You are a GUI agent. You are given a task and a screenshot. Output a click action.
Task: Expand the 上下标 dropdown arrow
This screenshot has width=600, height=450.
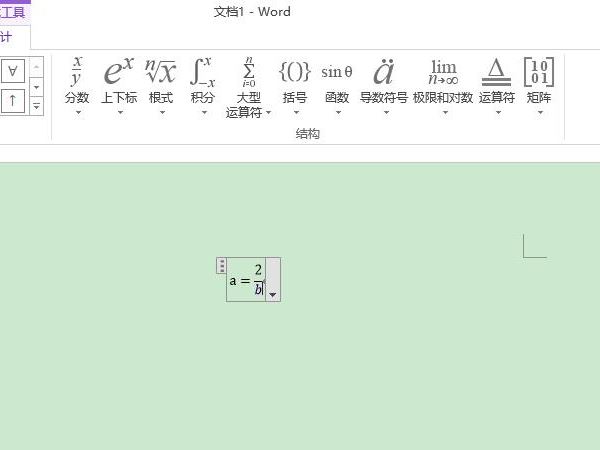(120, 112)
